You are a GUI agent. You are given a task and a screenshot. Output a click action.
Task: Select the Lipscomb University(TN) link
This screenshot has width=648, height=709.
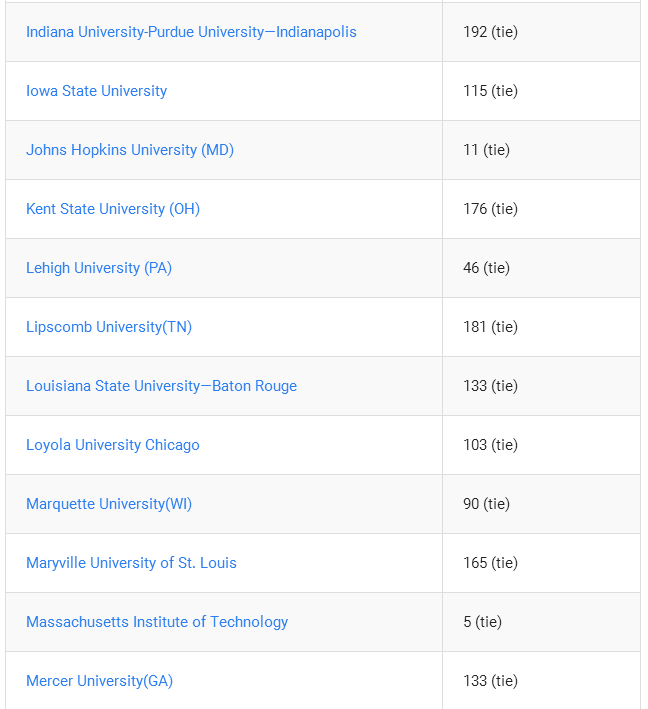pos(109,327)
